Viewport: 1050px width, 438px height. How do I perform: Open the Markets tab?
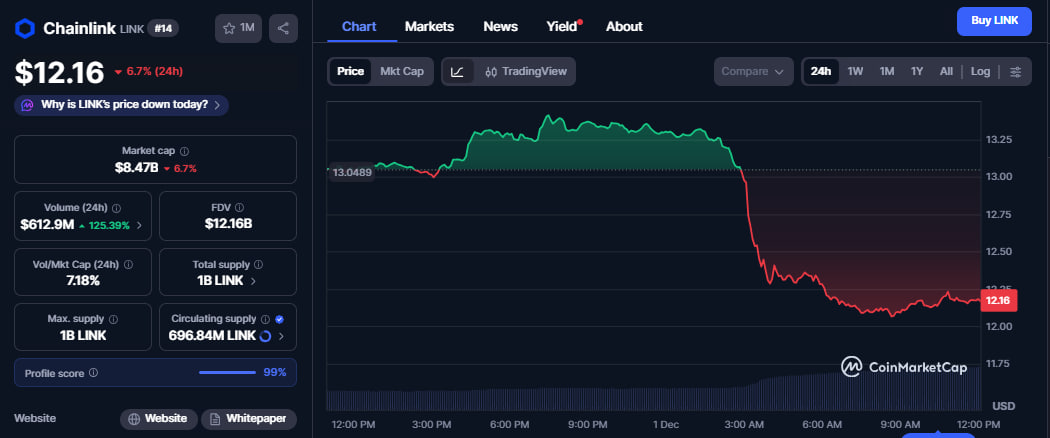point(429,27)
